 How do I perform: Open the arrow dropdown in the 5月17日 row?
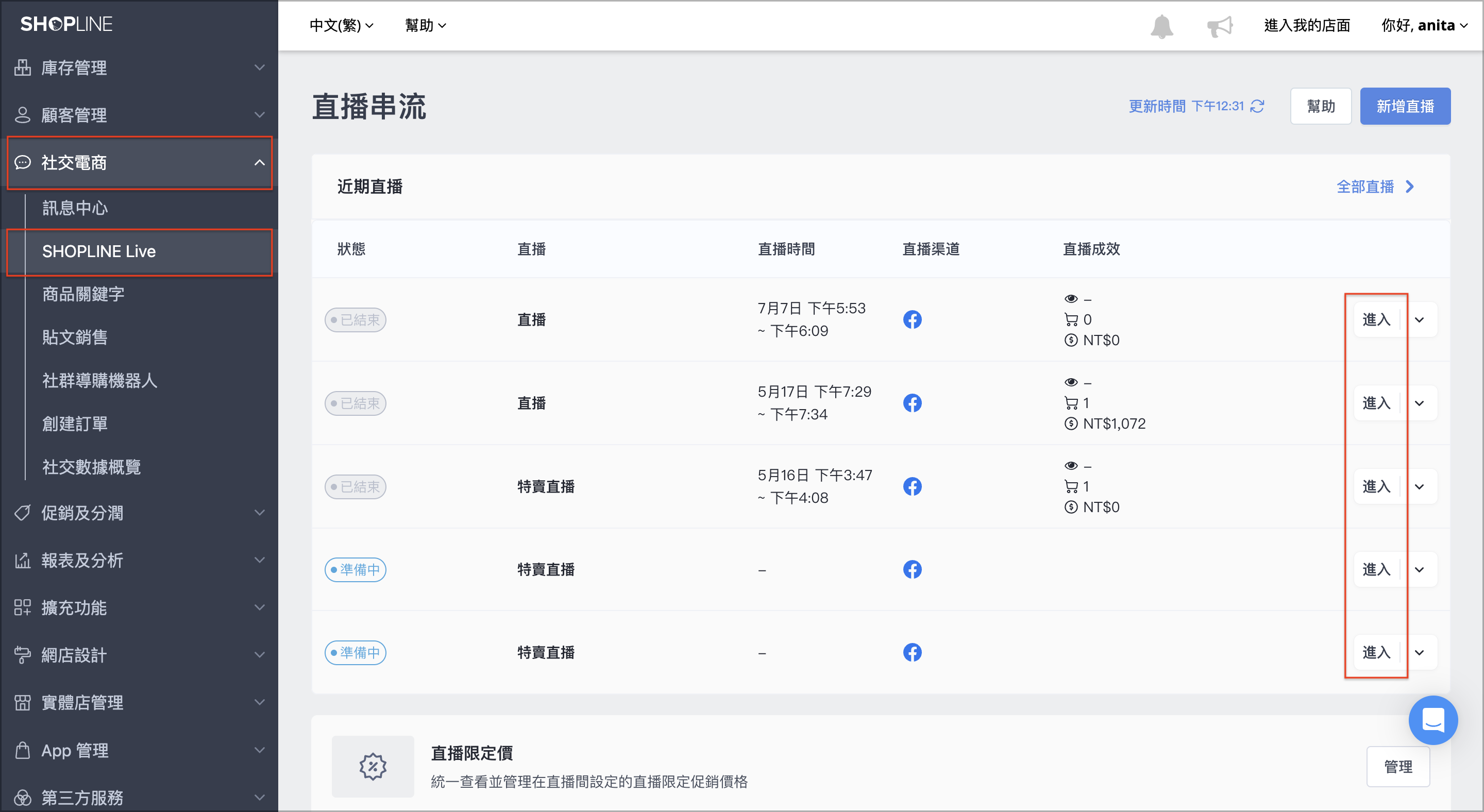[1420, 403]
